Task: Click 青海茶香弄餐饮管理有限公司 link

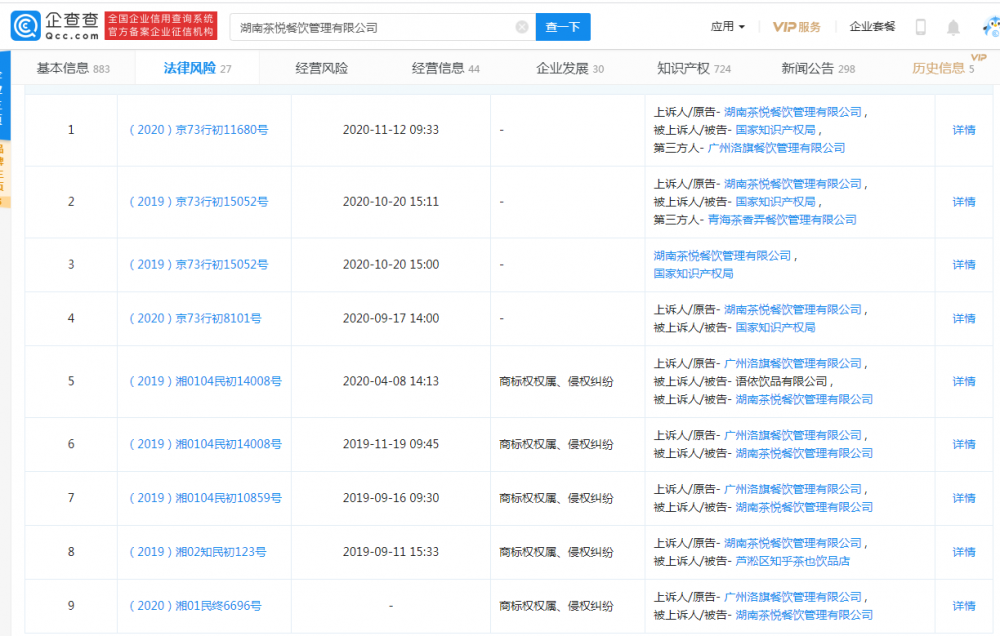Action: pyautogui.click(x=782, y=219)
